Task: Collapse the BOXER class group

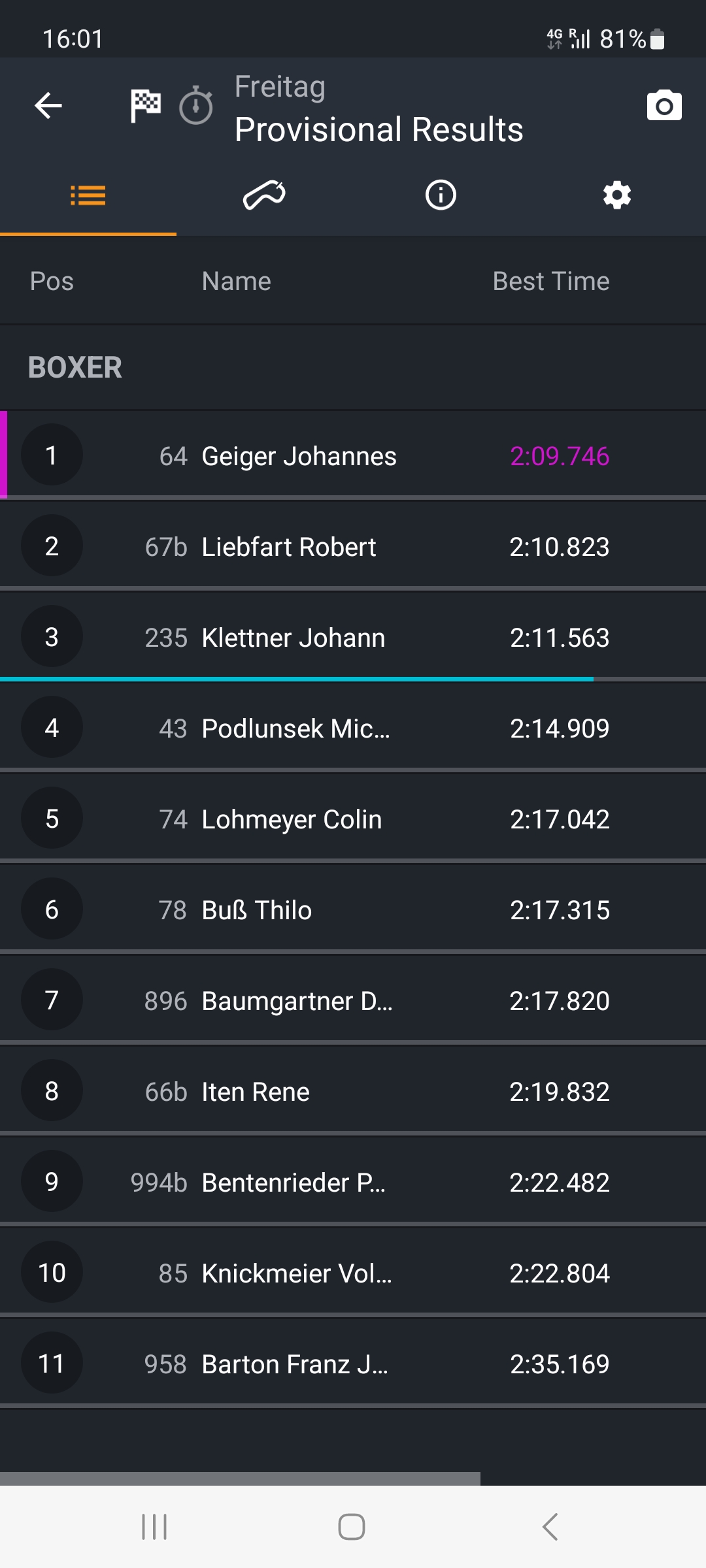Action: 75,368
